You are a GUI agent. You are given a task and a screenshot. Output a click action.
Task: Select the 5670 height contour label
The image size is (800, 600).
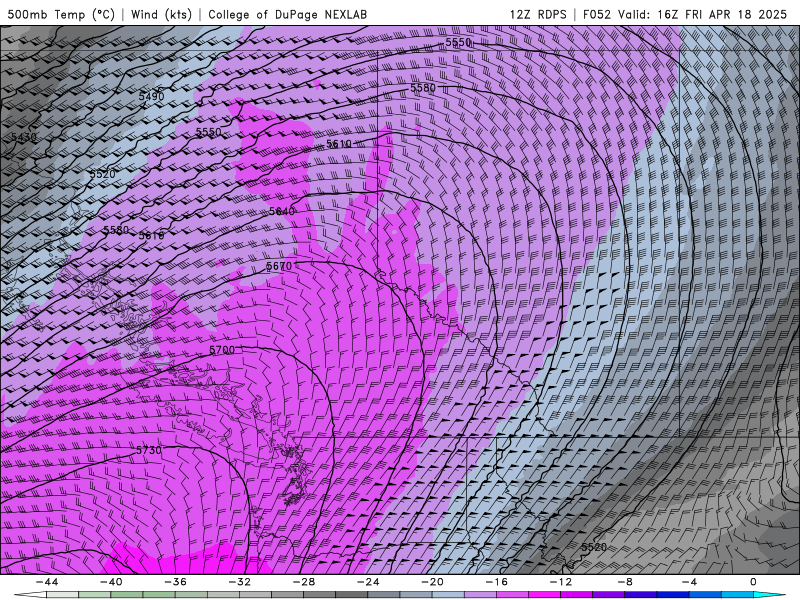tap(279, 266)
